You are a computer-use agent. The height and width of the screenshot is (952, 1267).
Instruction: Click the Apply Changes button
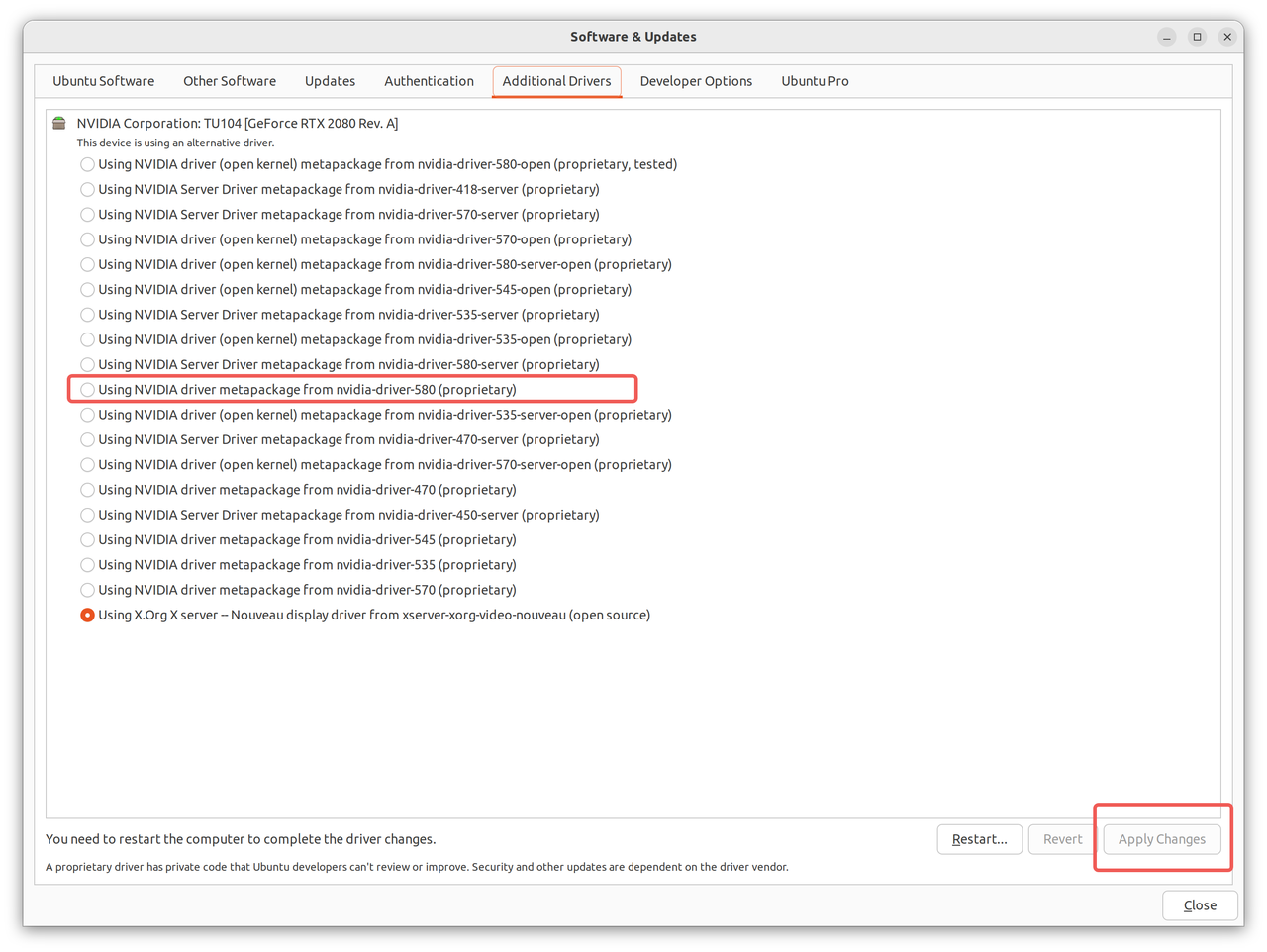pos(1162,839)
